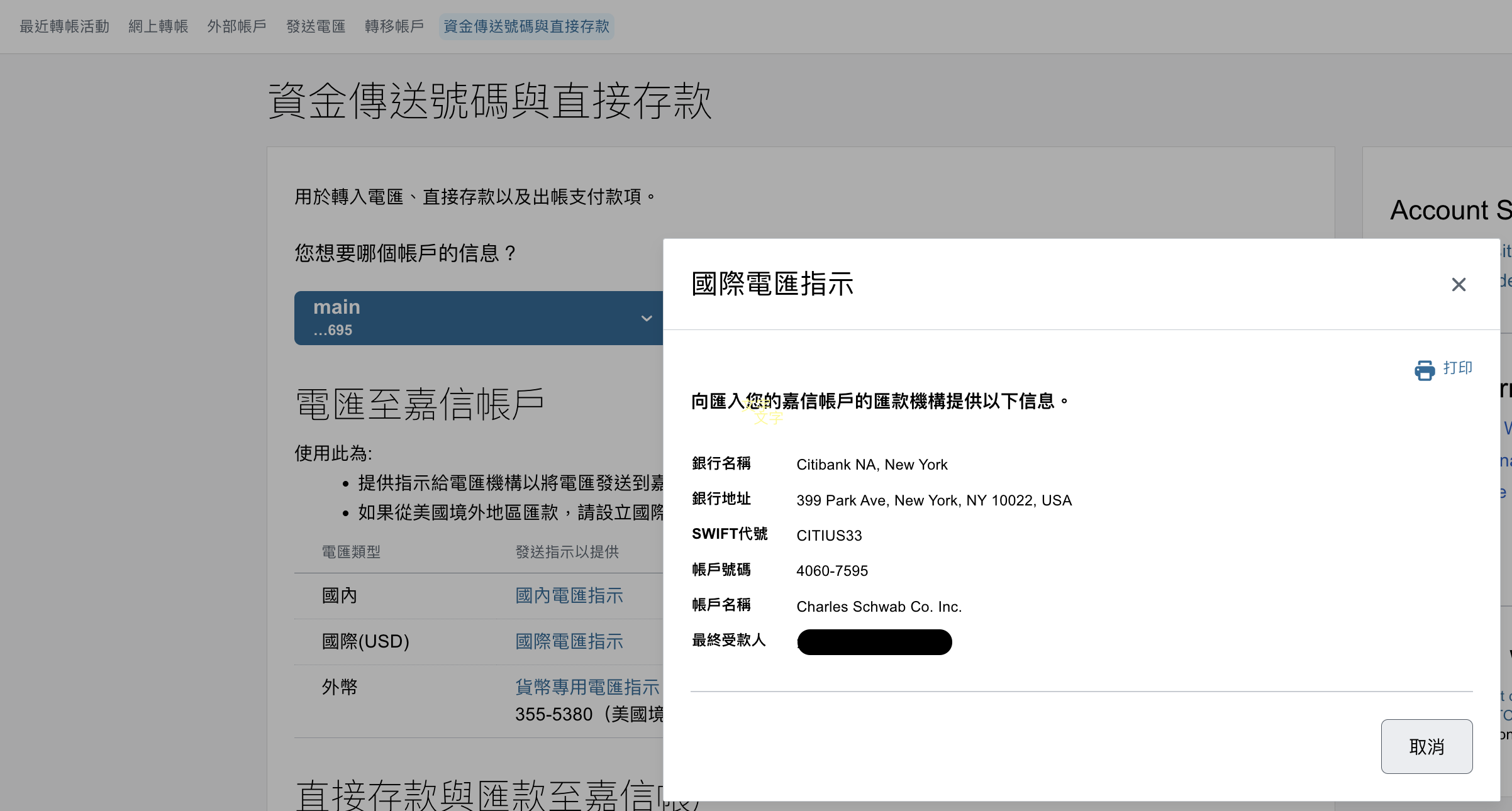Click the 國際(USD) row label
The width and height of the screenshot is (1512, 811).
coord(365,641)
